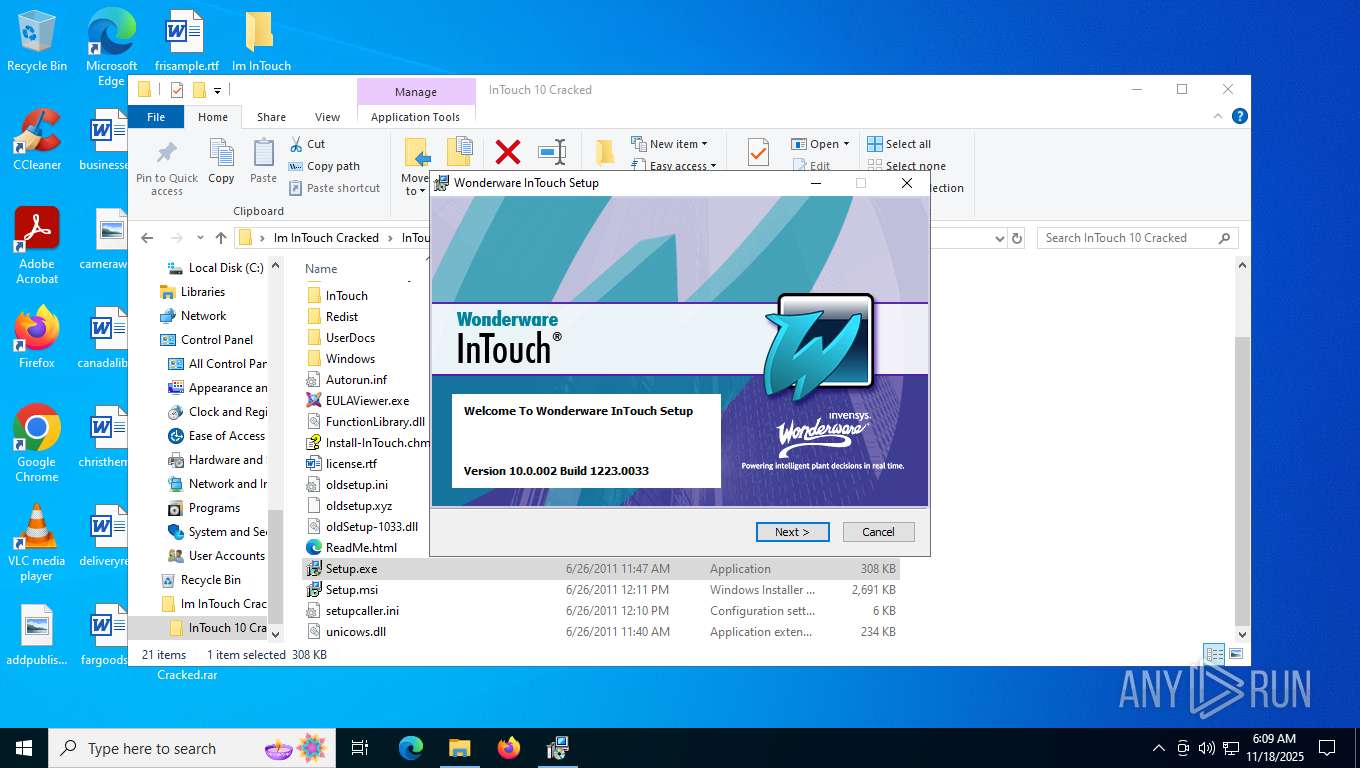Open Task View on taskbar

coord(360,748)
